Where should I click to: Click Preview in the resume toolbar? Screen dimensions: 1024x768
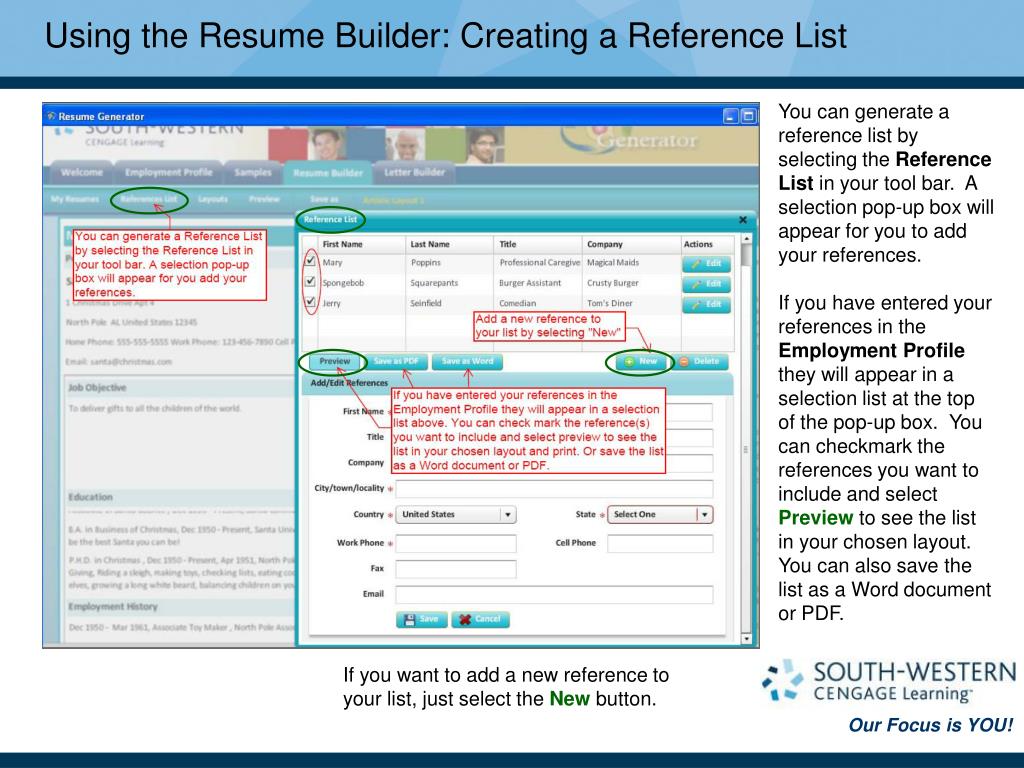tap(264, 199)
